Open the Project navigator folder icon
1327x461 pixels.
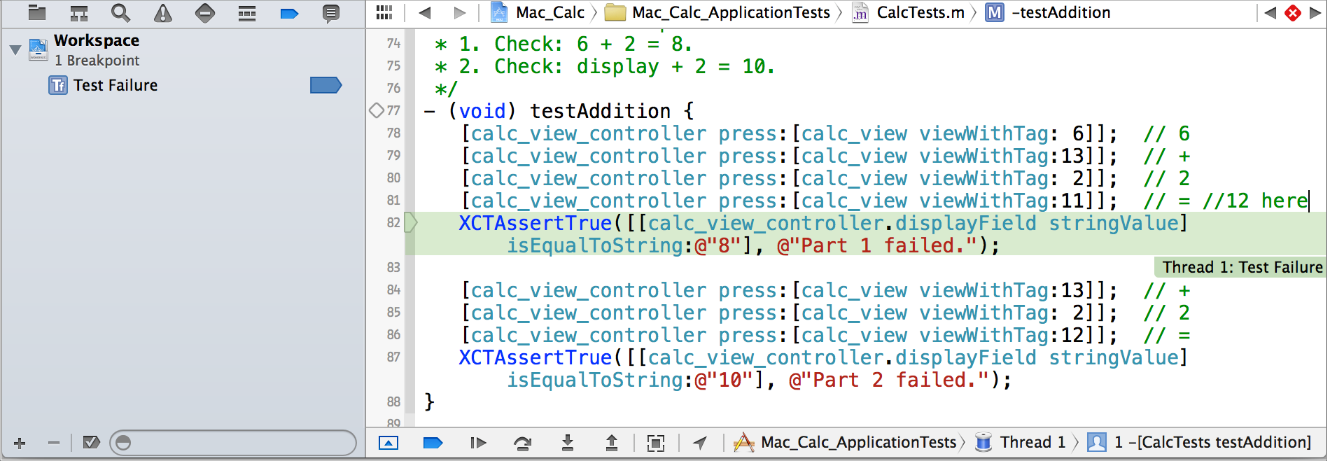tap(37, 13)
